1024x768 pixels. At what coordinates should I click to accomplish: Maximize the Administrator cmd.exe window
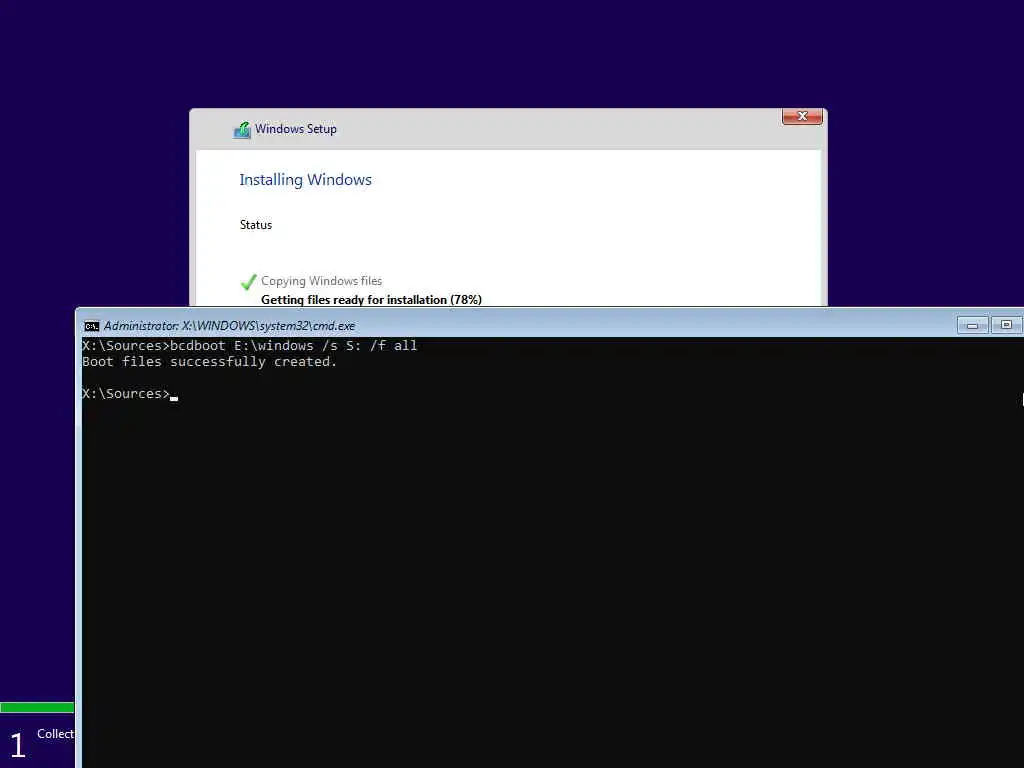pyautogui.click(x=1006, y=325)
